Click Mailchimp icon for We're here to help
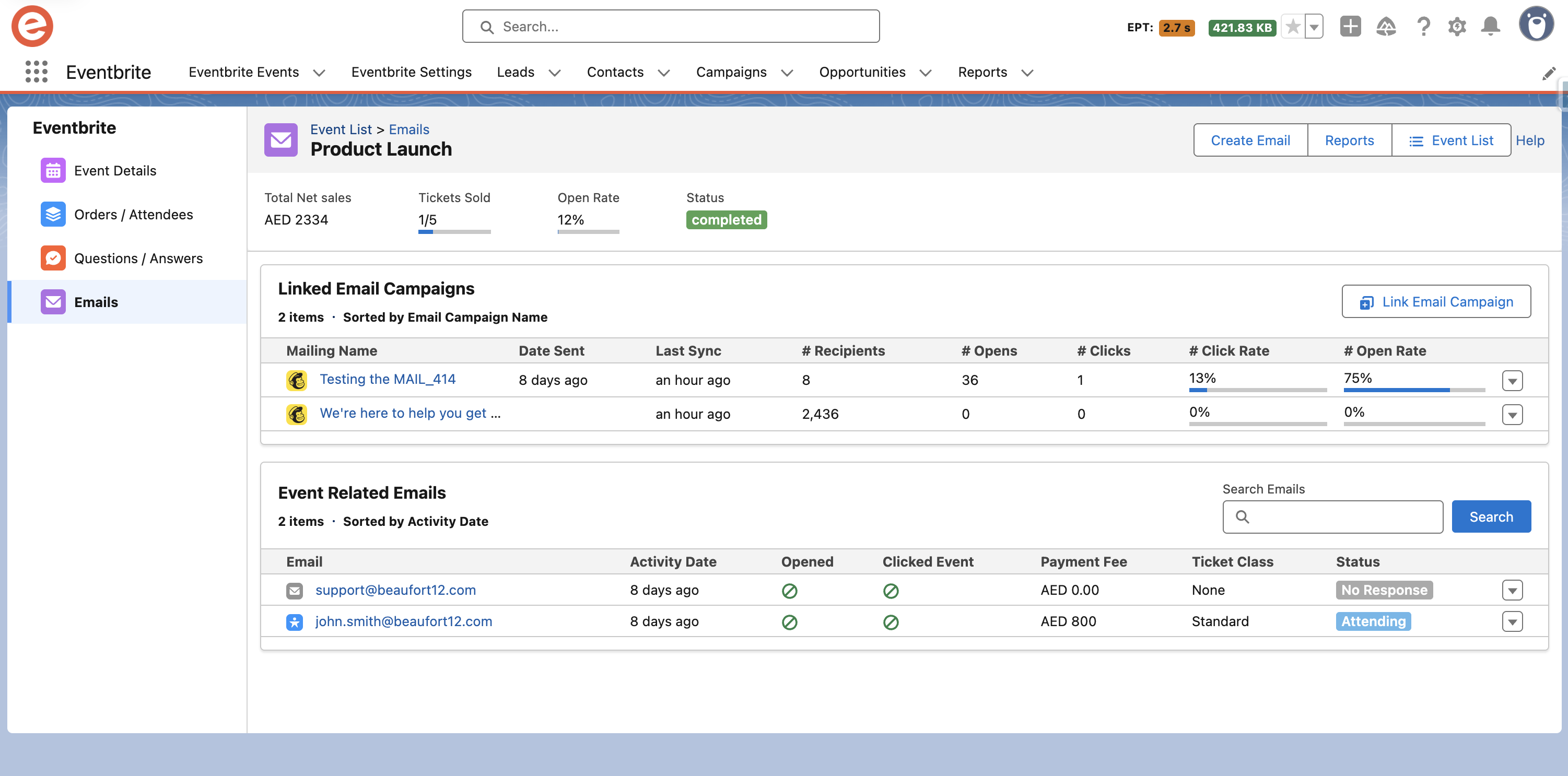Screen dimensions: 1568x776 (297, 415)
